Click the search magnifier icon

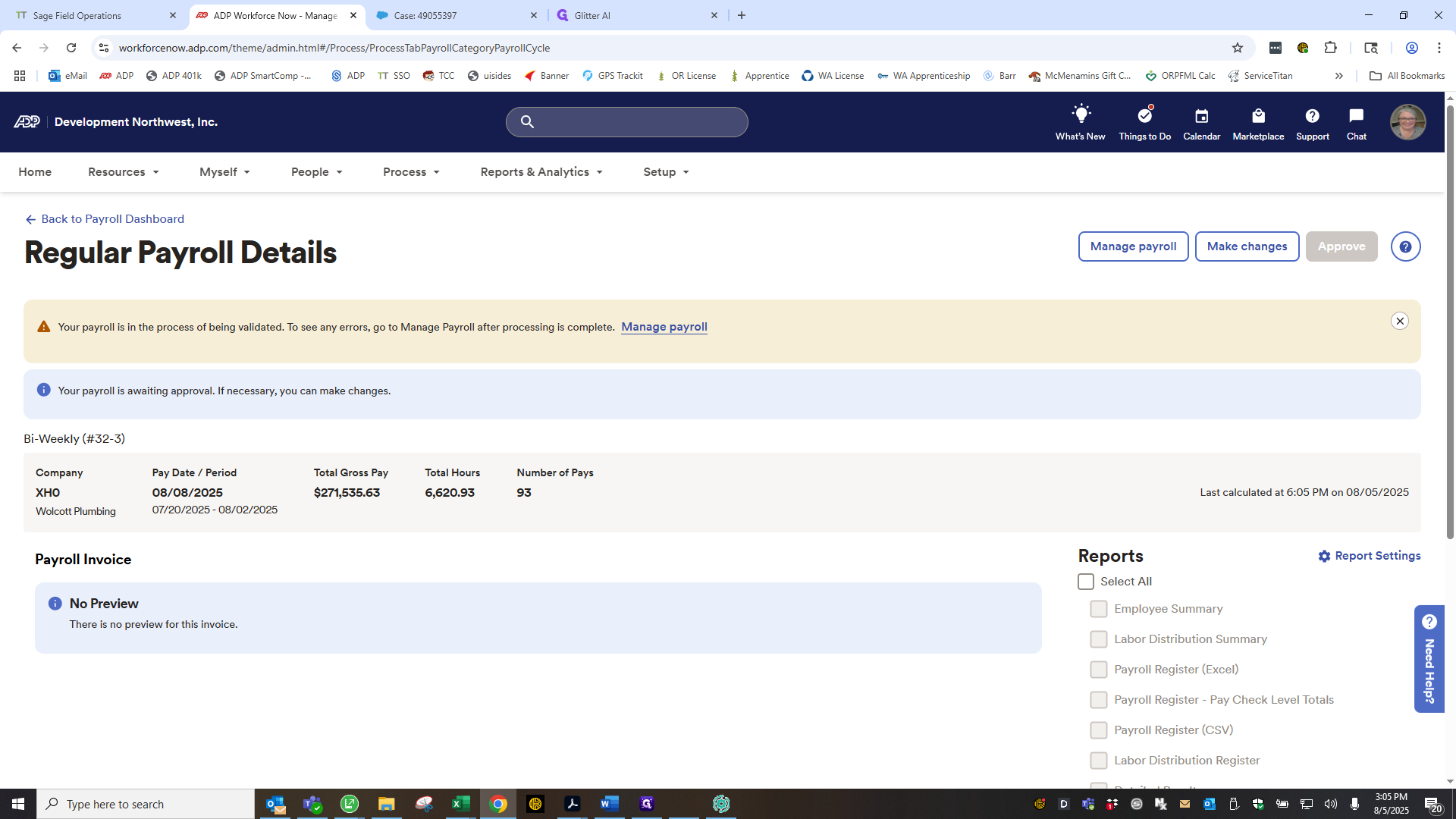[x=527, y=121]
